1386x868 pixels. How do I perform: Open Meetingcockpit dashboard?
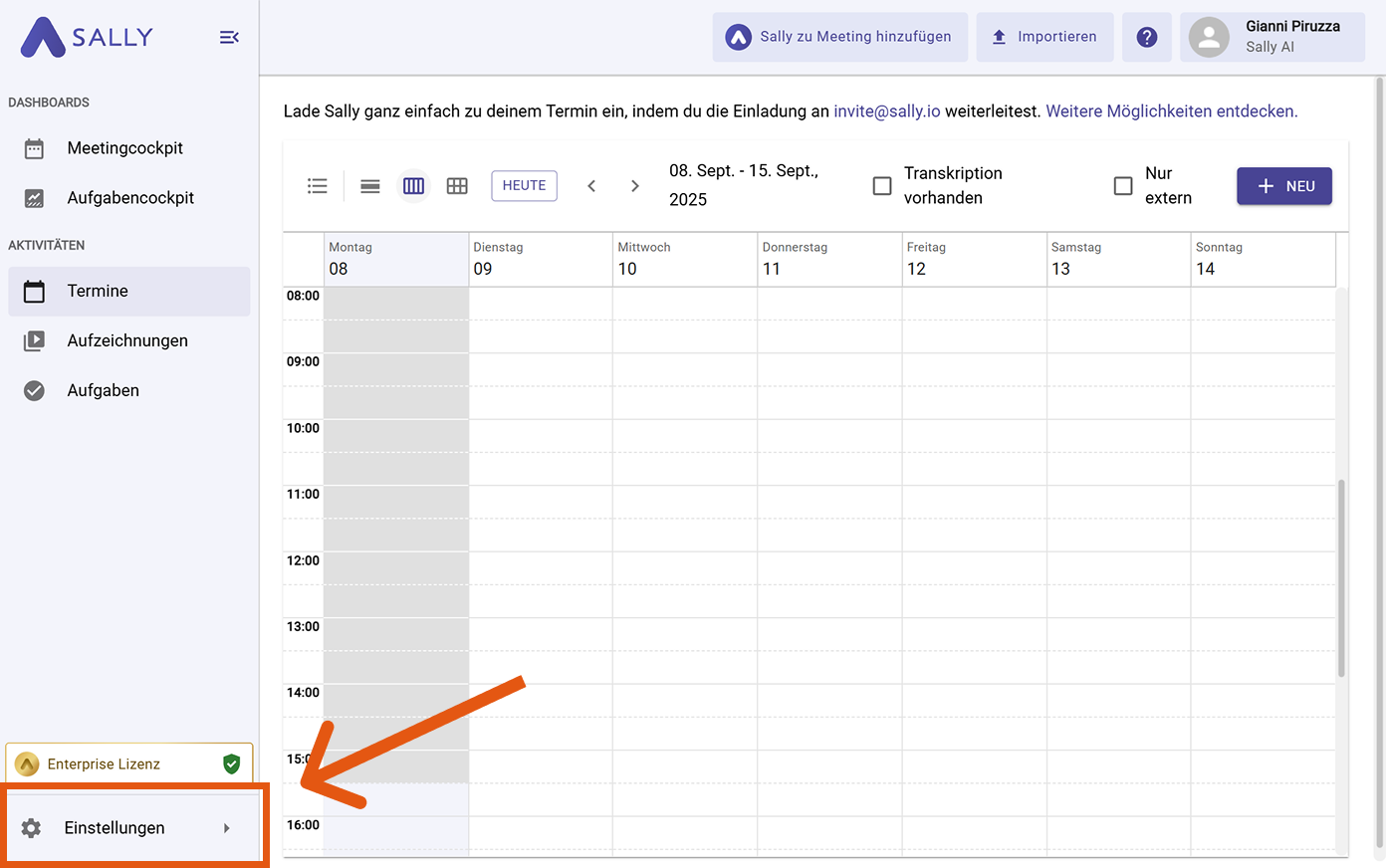pyautogui.click(x=125, y=148)
